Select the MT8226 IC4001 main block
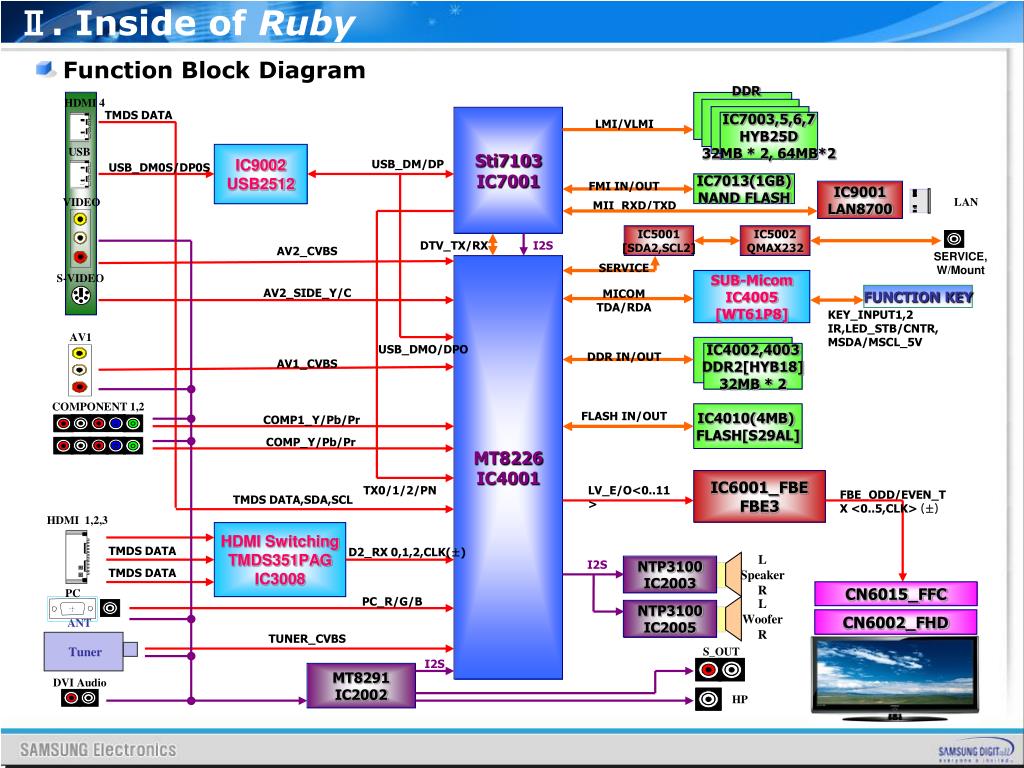1024x768 pixels. pyautogui.click(x=508, y=467)
